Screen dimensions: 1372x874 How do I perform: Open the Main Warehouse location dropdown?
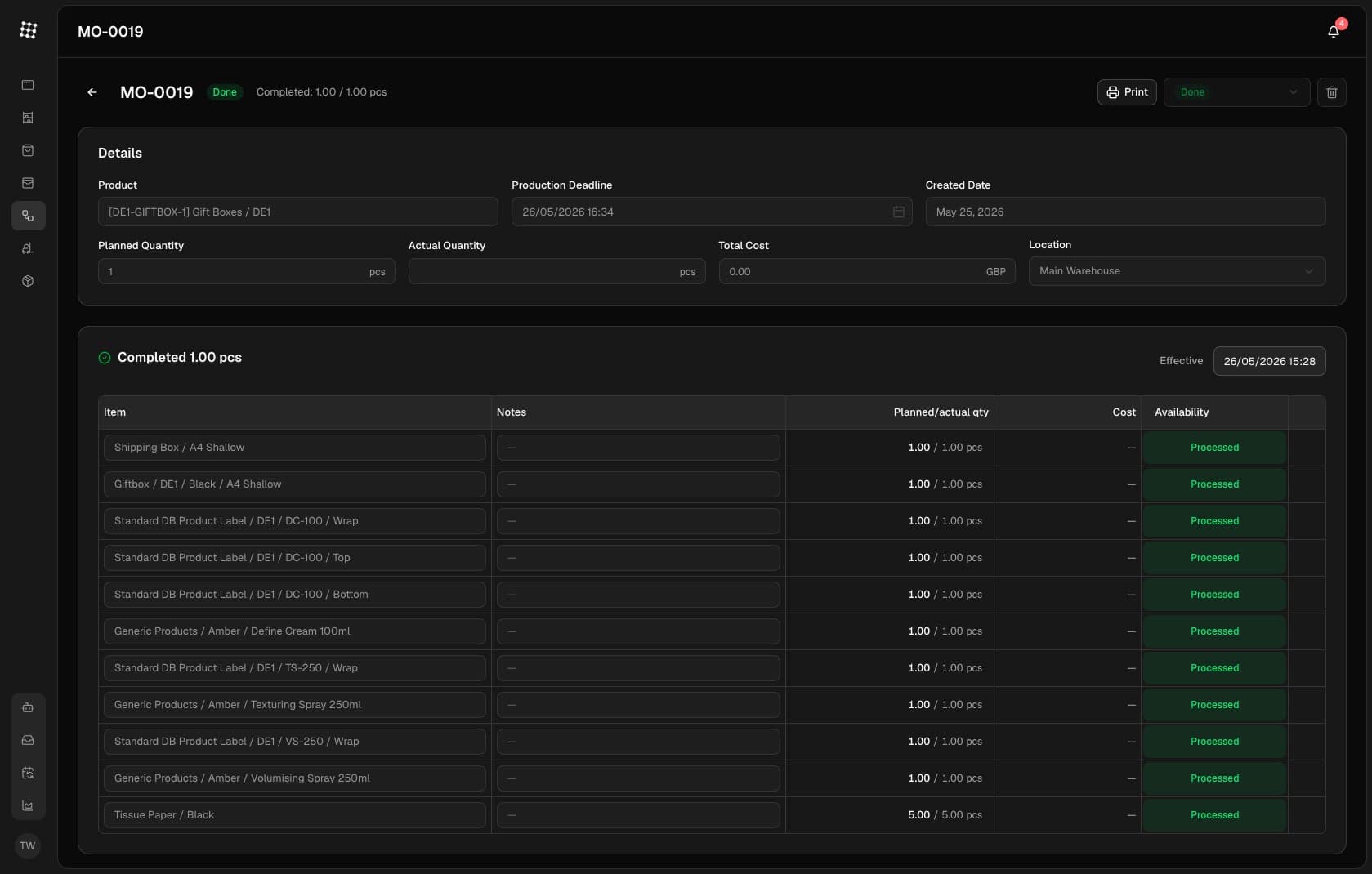pyautogui.click(x=1177, y=271)
